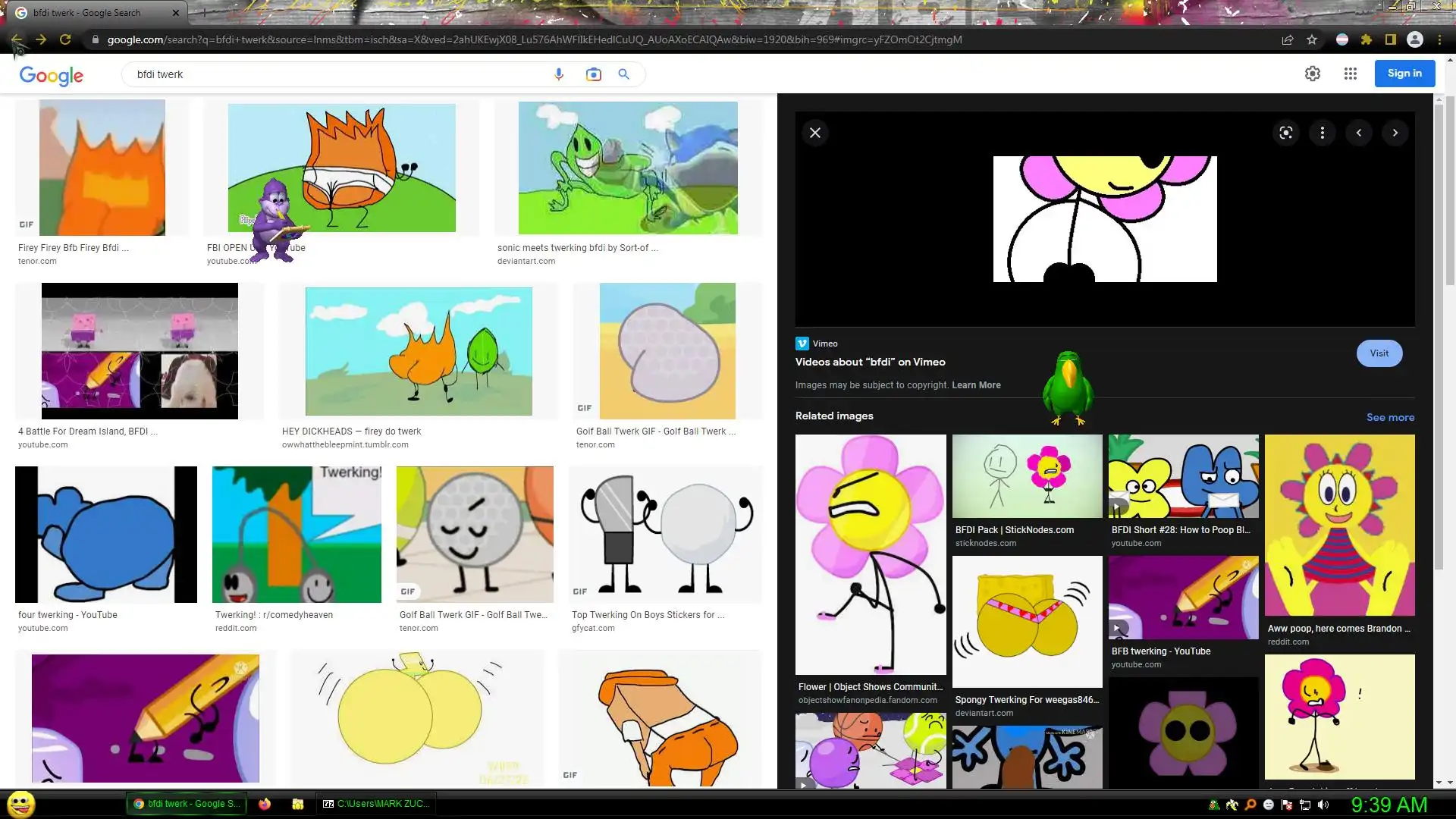Bookmark this page with star icon
The height and width of the screenshot is (819, 1456).
coord(1312,39)
